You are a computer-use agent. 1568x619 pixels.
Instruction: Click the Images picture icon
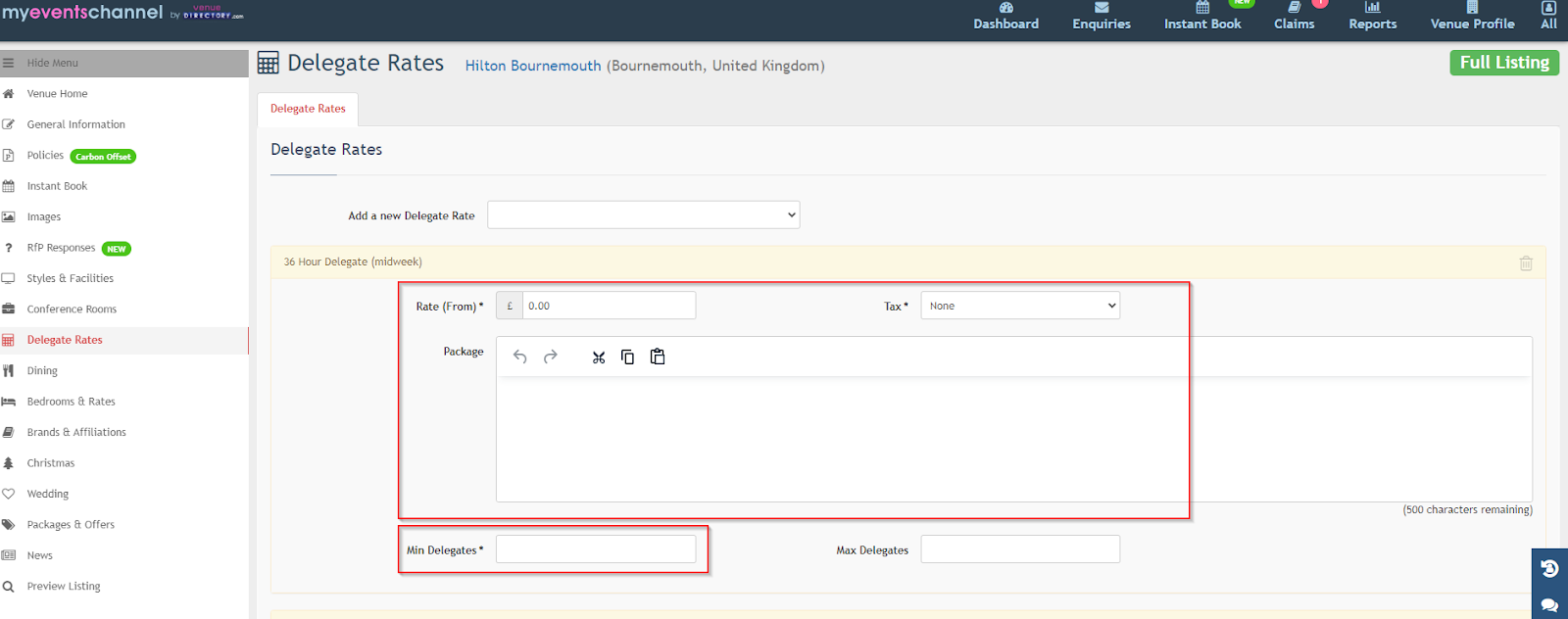pos(8,216)
